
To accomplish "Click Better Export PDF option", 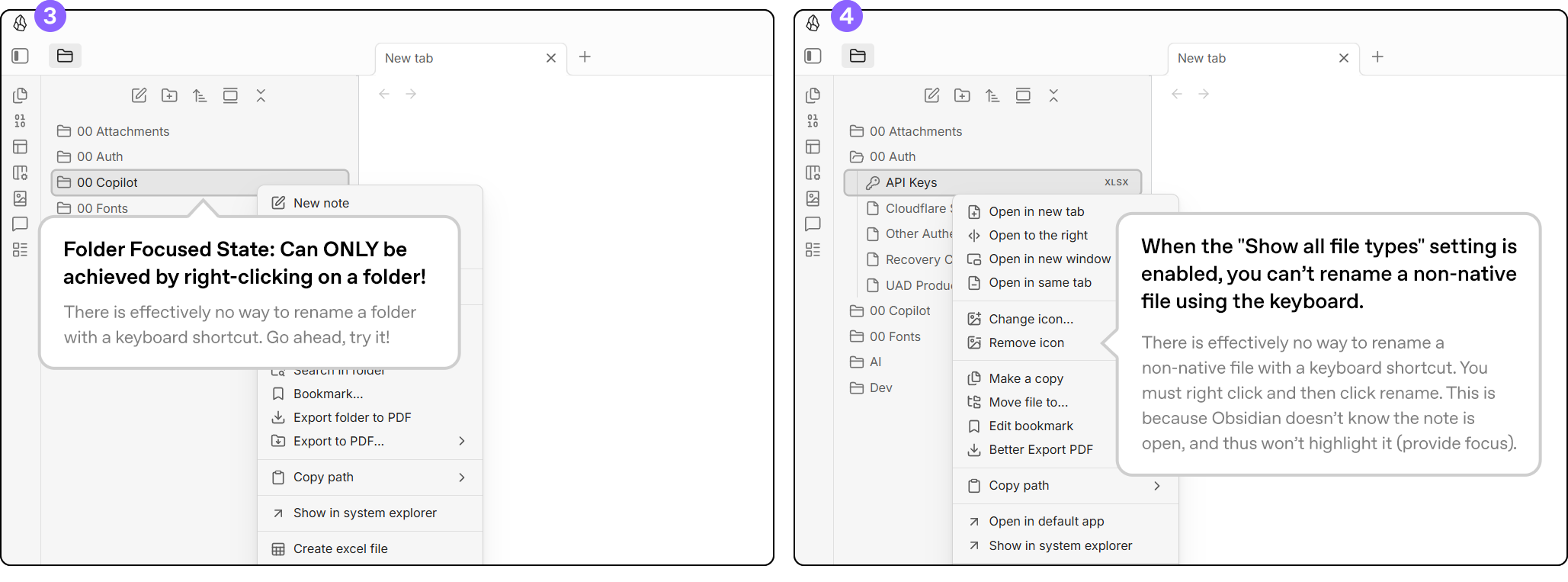I will pos(1041,449).
